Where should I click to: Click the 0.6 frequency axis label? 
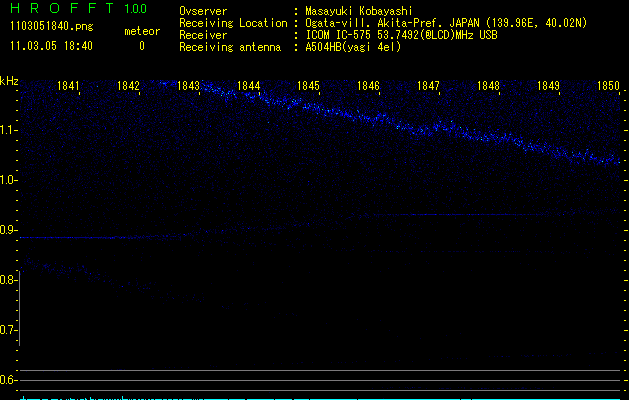[x=9, y=379]
